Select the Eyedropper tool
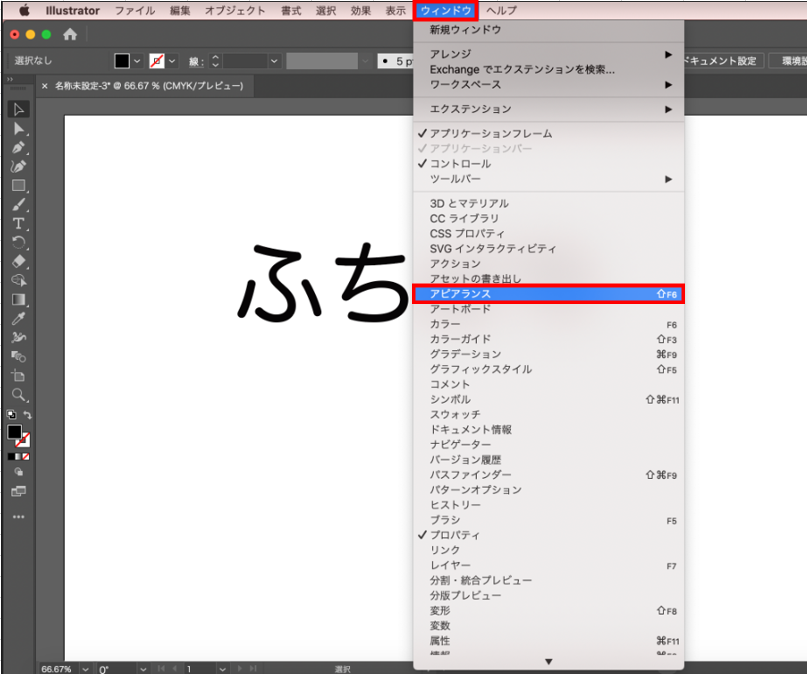This screenshot has width=807, height=674. pos(19,318)
